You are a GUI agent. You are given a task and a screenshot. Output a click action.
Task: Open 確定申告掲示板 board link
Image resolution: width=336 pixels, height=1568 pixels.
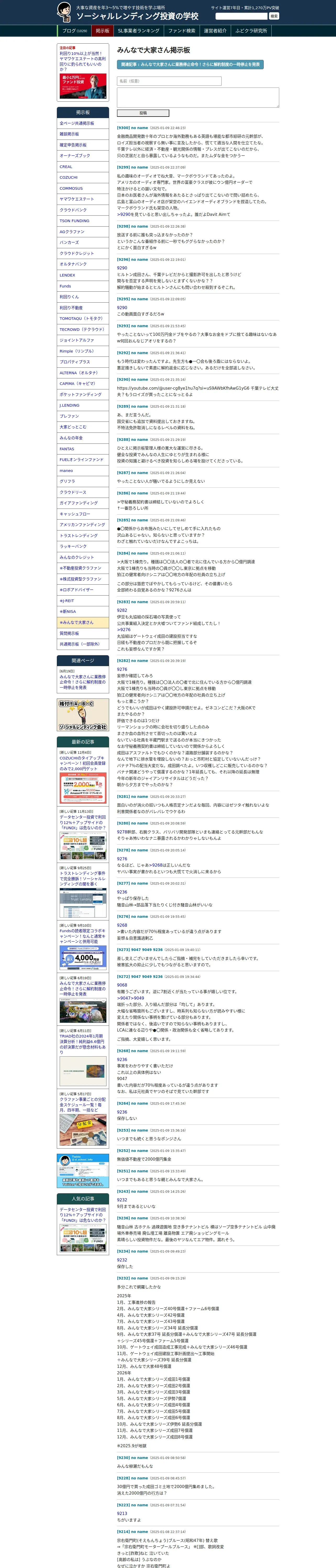[x=83, y=145]
